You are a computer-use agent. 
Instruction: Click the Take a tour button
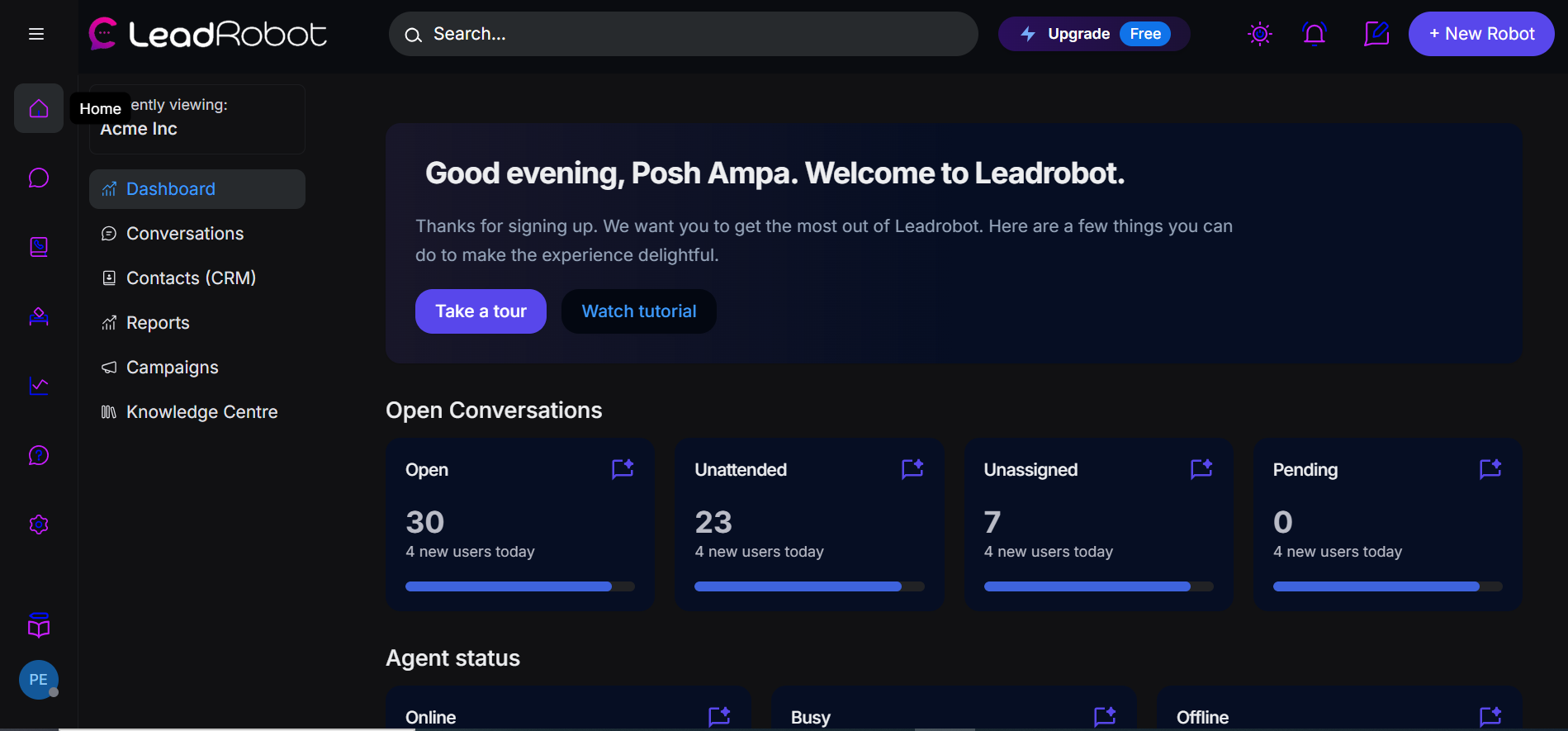481,311
